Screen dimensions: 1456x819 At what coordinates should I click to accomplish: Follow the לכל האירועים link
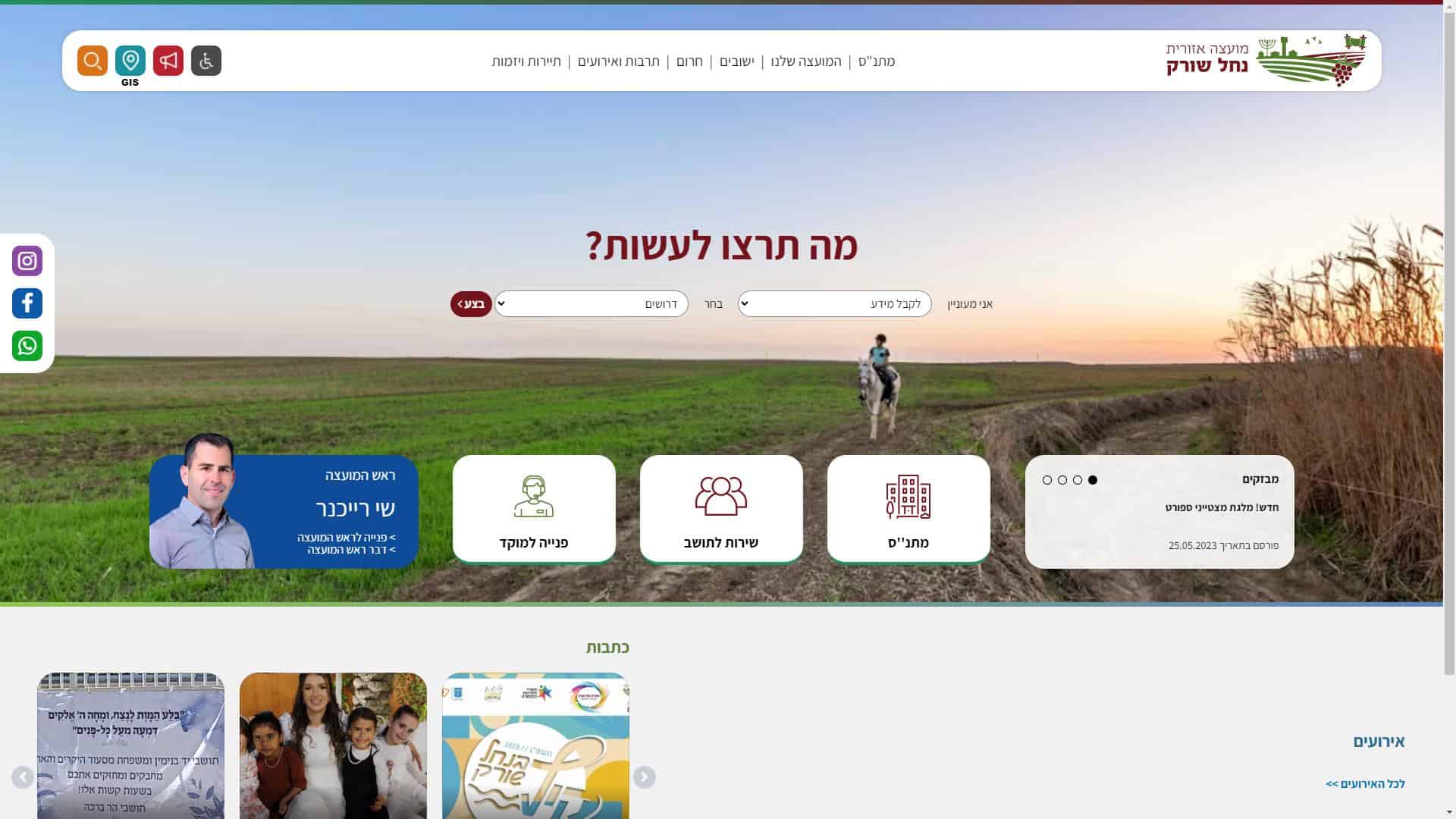1365,784
